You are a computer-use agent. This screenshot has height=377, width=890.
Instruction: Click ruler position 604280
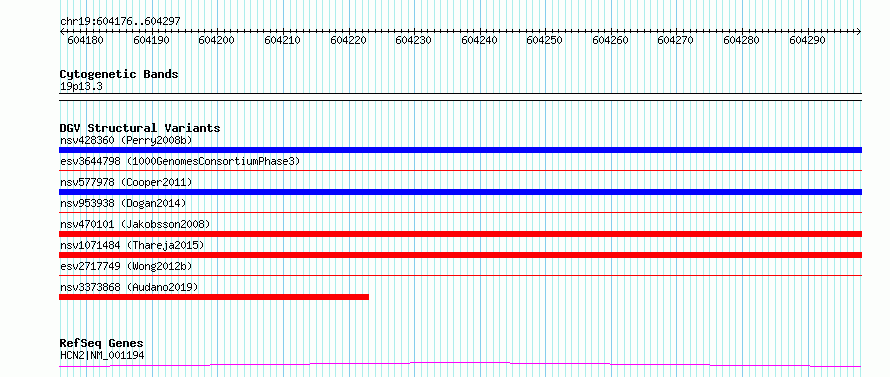[x=741, y=40]
